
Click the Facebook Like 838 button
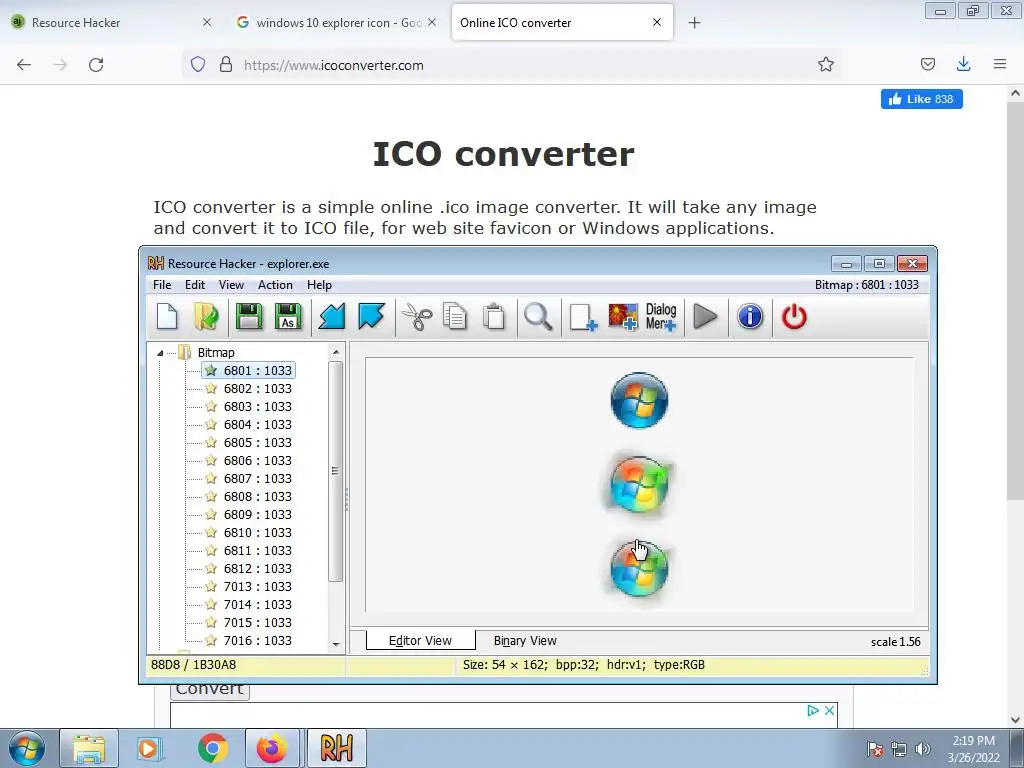point(921,99)
